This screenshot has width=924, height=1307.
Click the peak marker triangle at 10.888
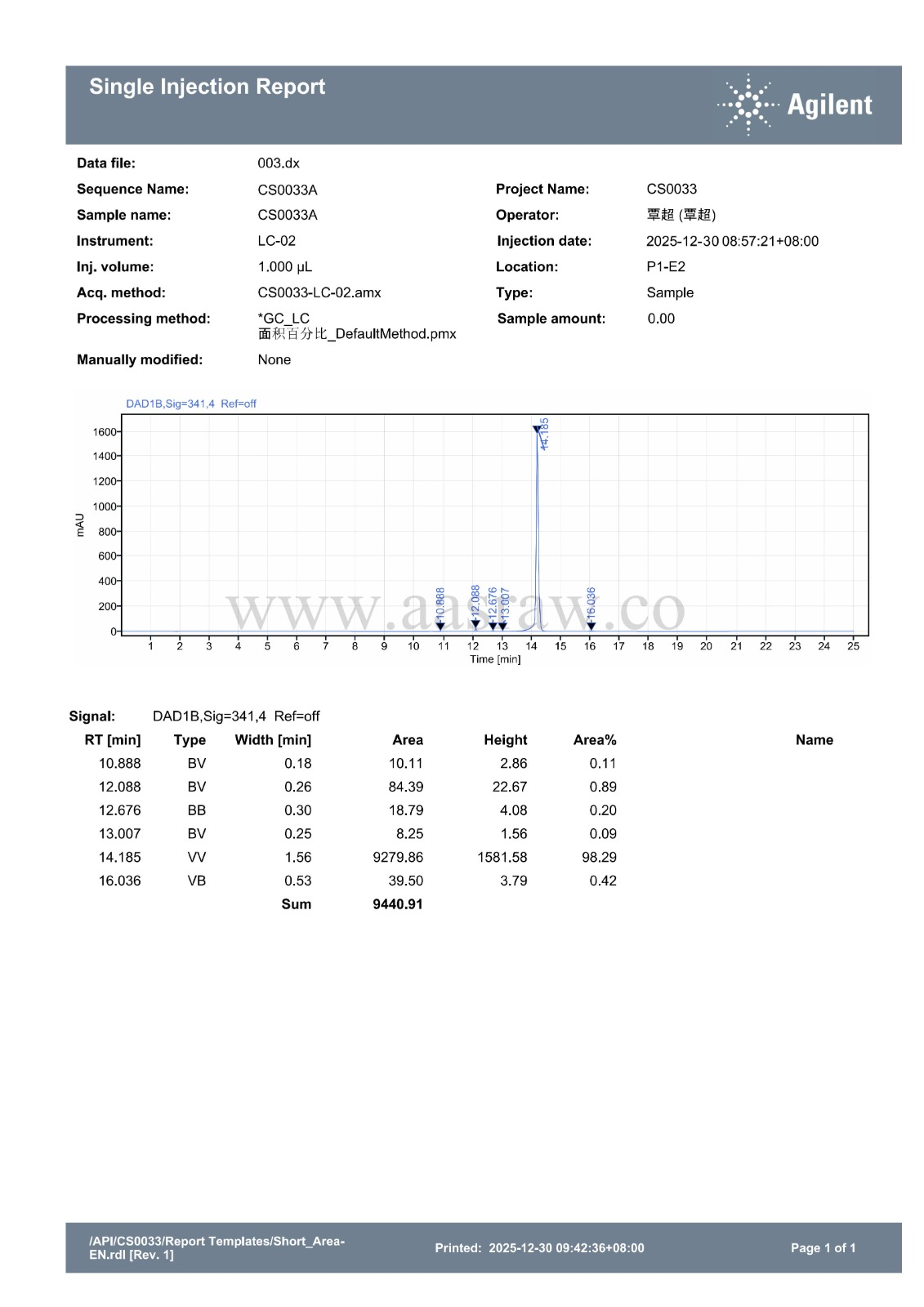[x=440, y=627]
